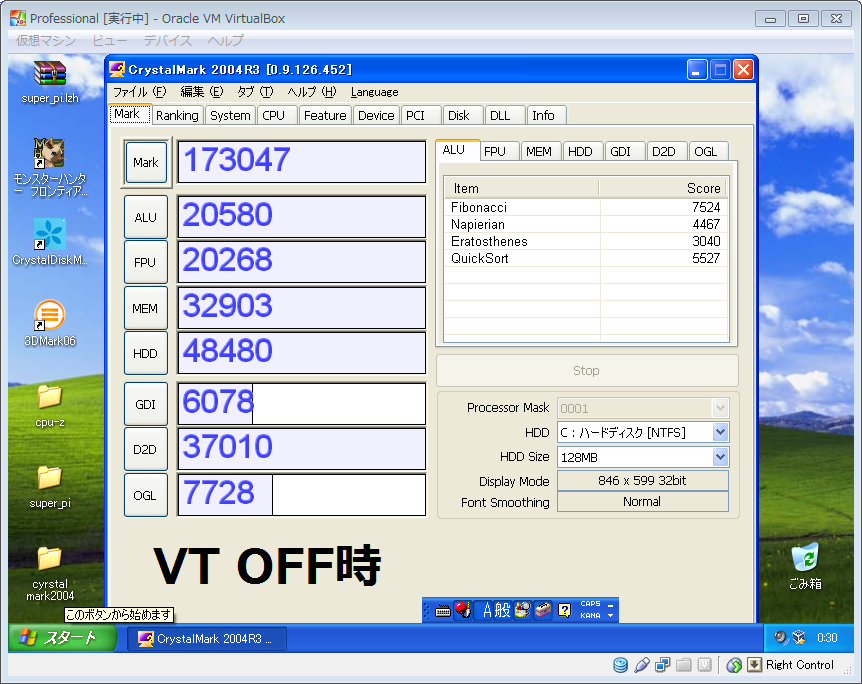Switch to the Ranking tab

point(177,115)
